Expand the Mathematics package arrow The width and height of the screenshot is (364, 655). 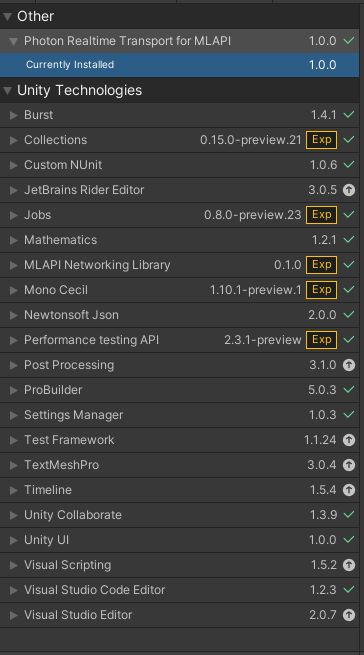click(x=14, y=240)
